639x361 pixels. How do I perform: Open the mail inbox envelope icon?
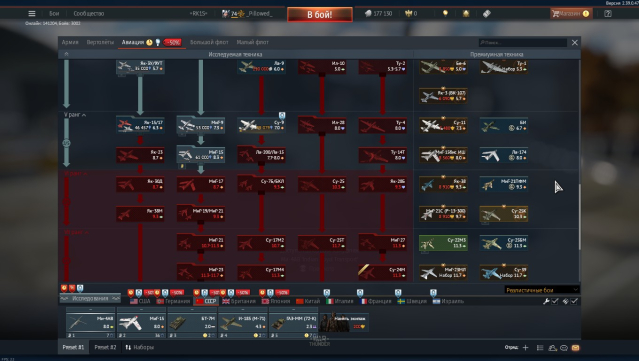point(575,348)
